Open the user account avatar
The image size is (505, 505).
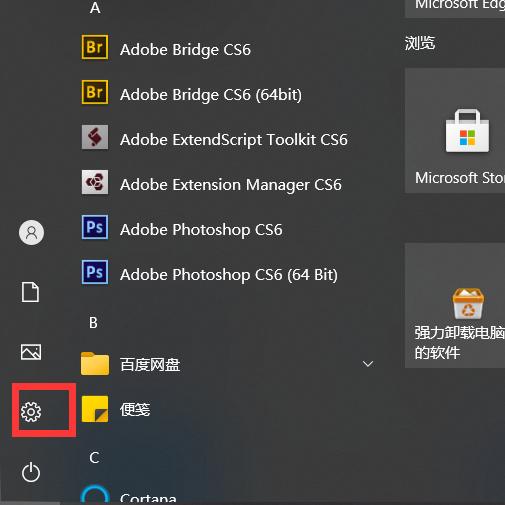tap(31, 232)
